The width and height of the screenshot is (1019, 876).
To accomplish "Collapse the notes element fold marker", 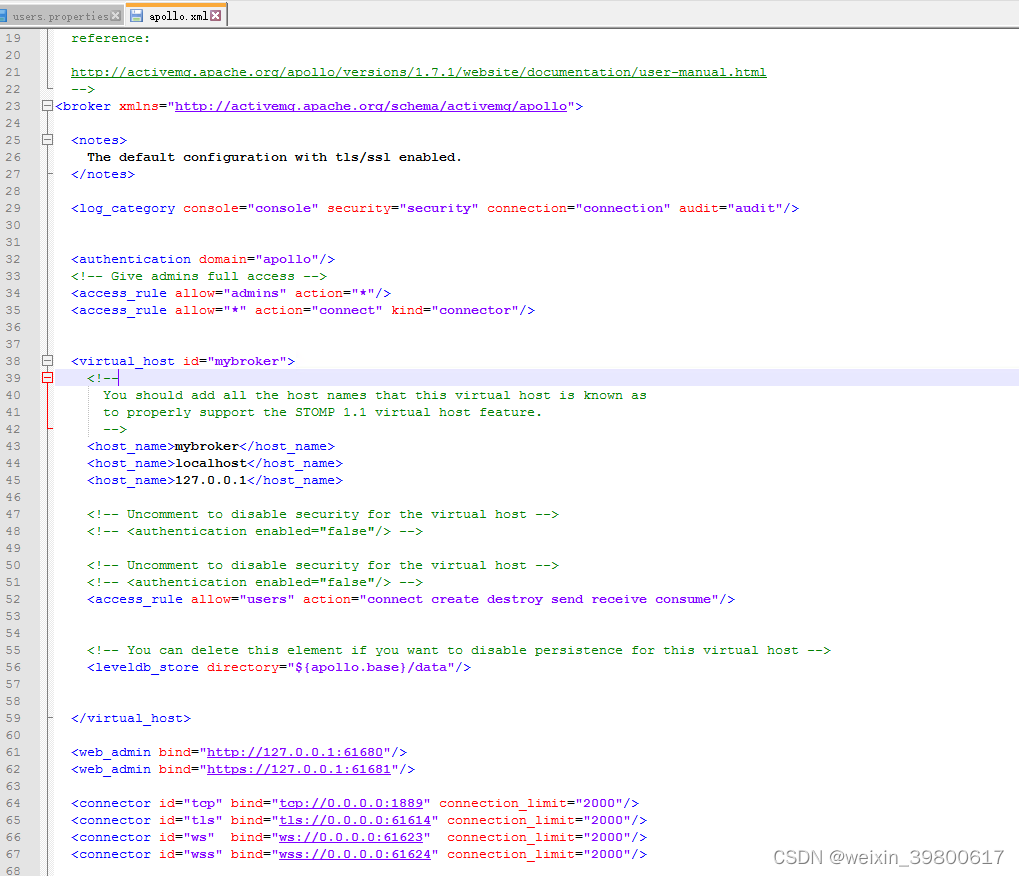I will tap(47, 140).
